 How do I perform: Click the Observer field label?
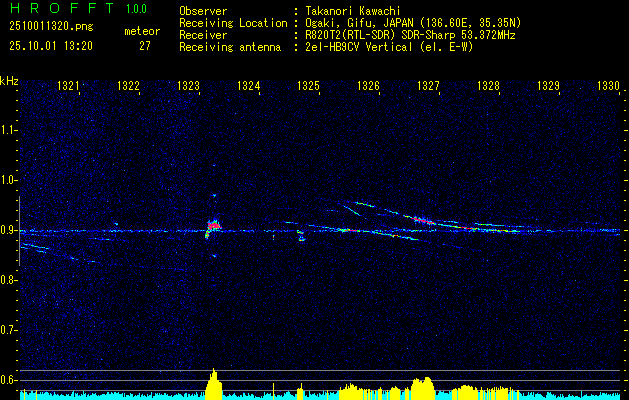(203, 11)
